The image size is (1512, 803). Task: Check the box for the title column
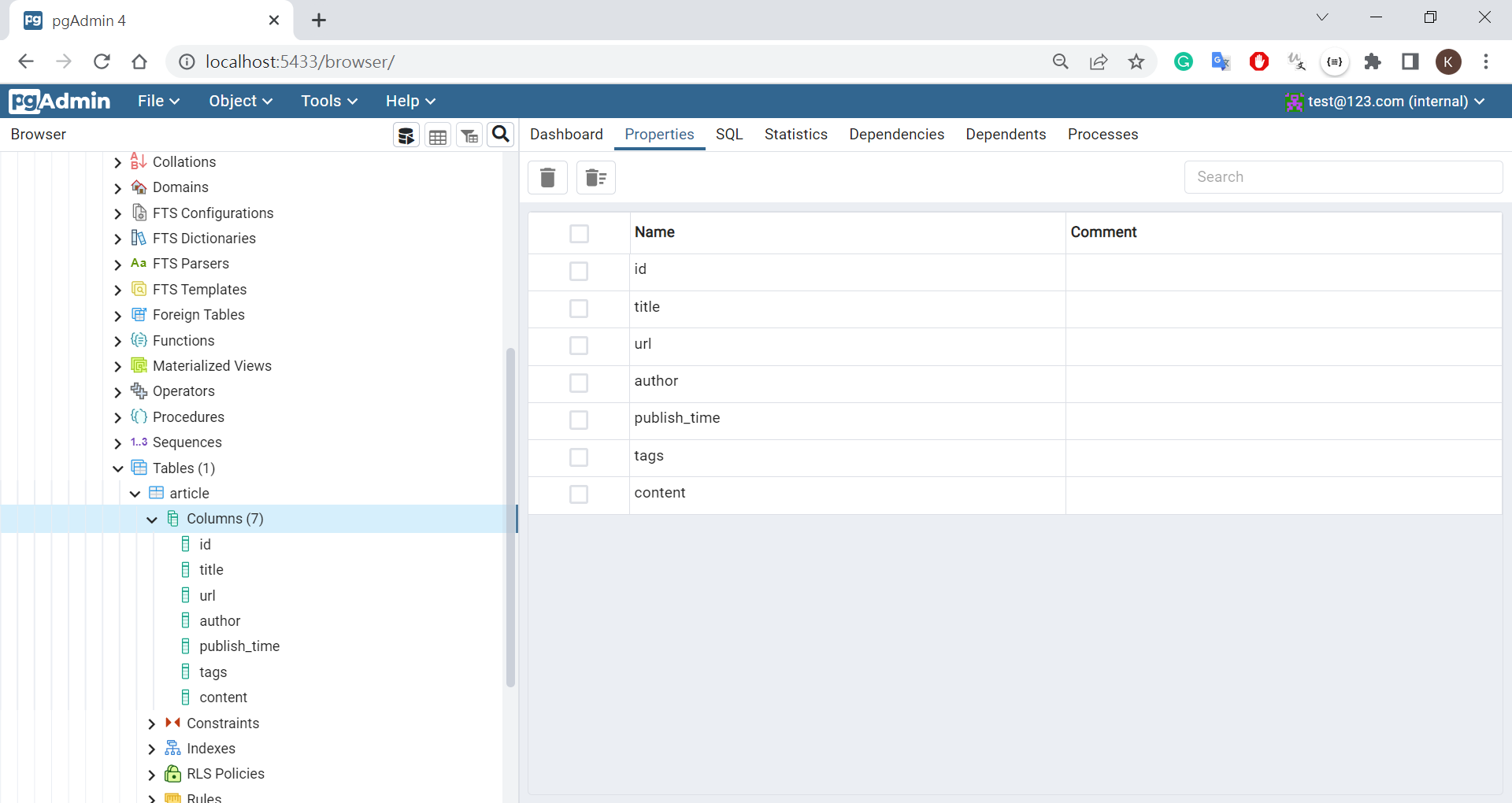click(x=579, y=308)
